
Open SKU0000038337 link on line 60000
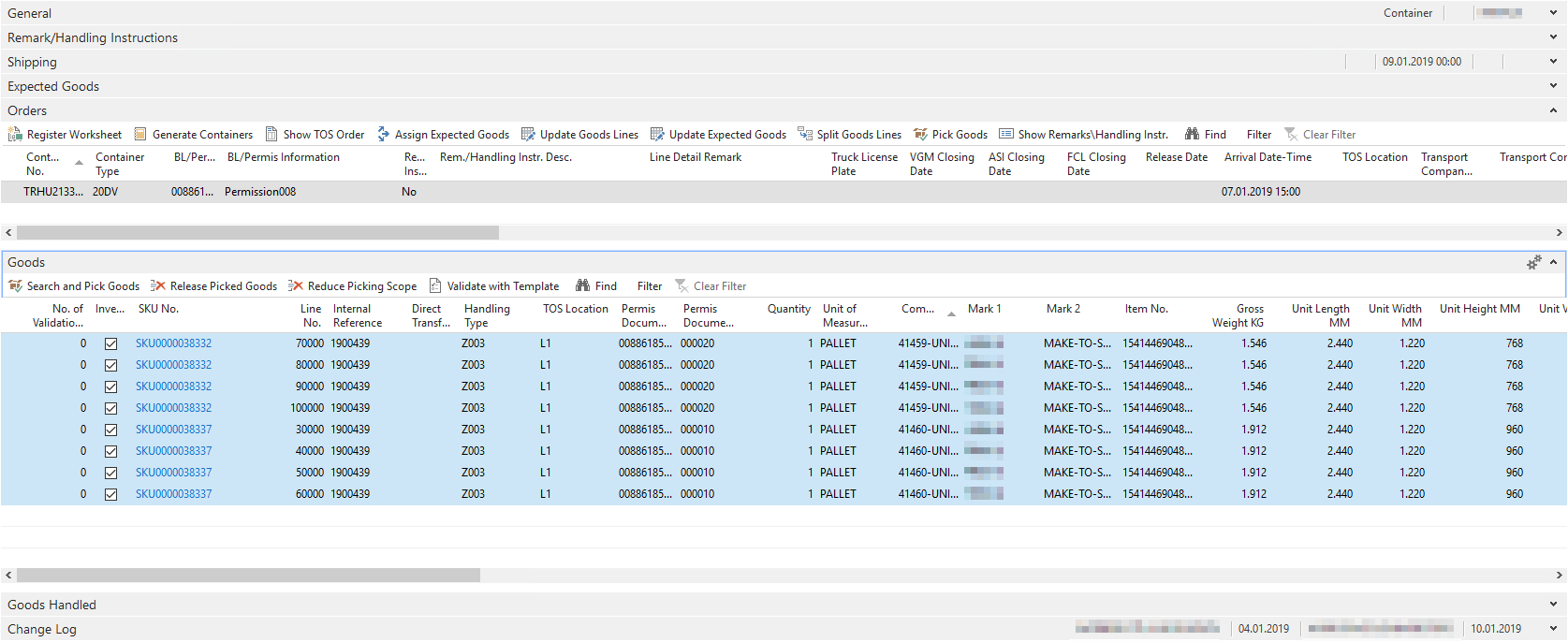[173, 494]
